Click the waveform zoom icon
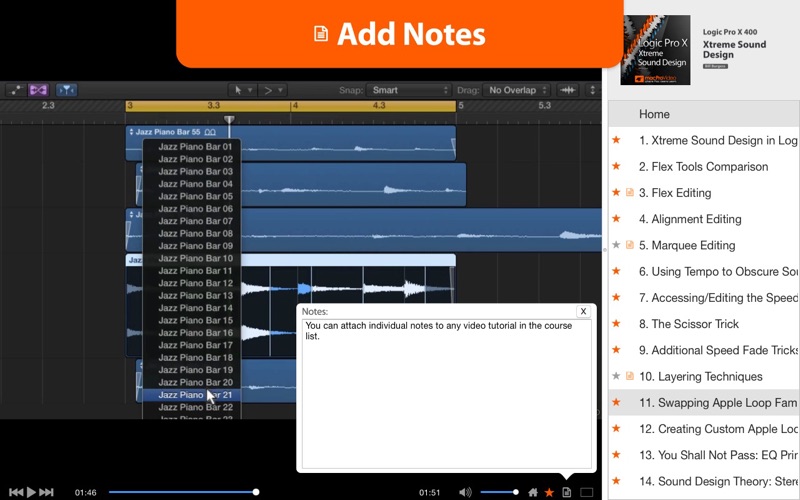Screen dimensions: 800x500 point(567,90)
